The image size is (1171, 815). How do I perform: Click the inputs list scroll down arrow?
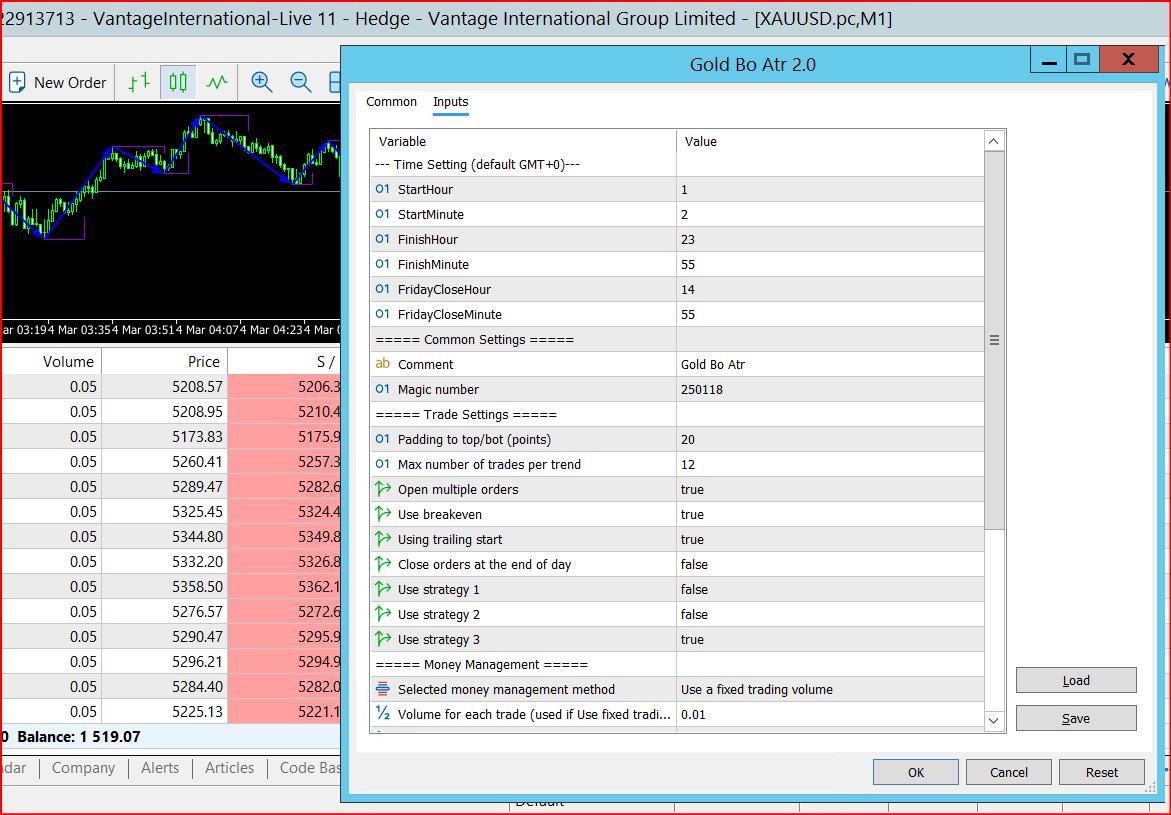(993, 721)
